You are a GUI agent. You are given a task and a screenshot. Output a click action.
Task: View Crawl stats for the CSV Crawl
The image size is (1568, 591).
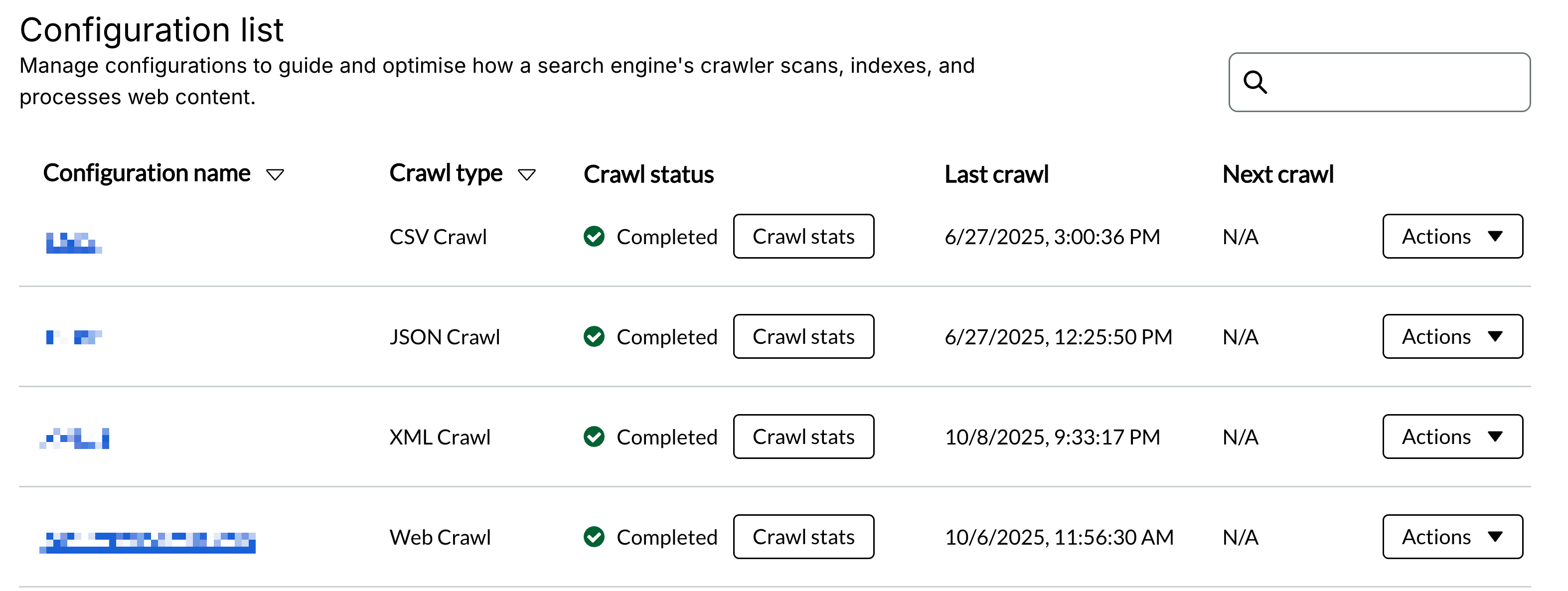tap(803, 236)
